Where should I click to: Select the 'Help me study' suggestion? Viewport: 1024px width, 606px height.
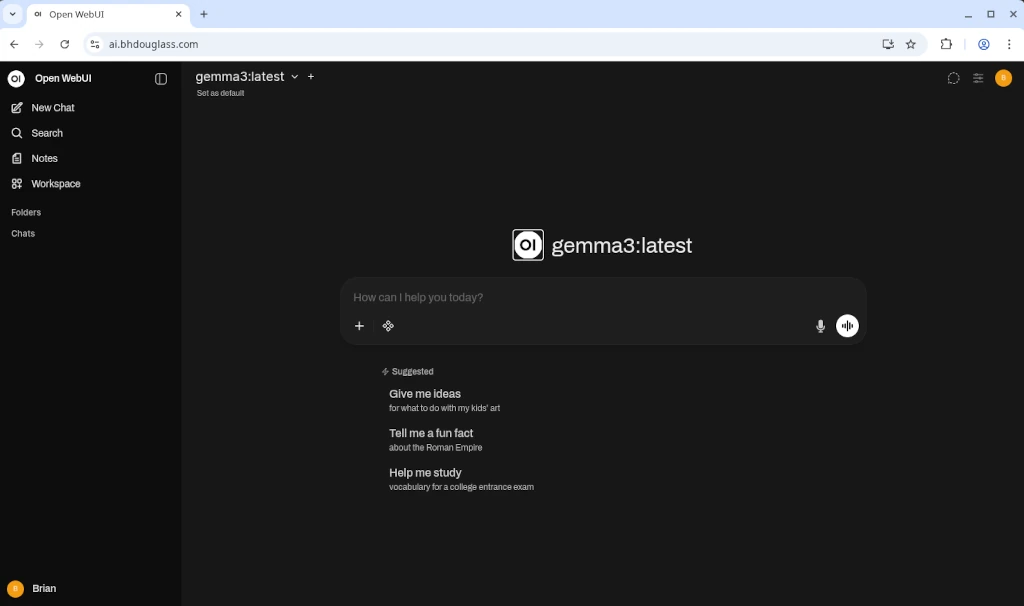(461, 479)
